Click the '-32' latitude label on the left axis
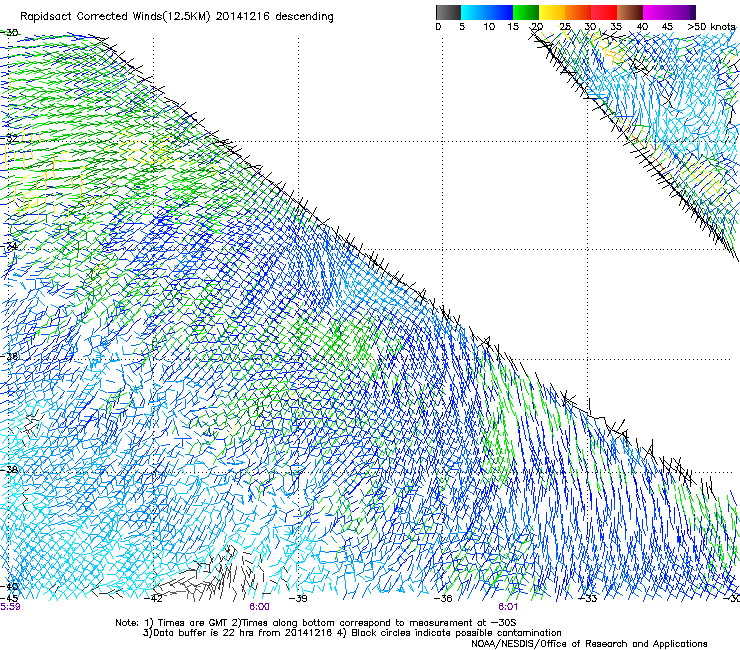This screenshot has height=650, width=740. pos(9,138)
